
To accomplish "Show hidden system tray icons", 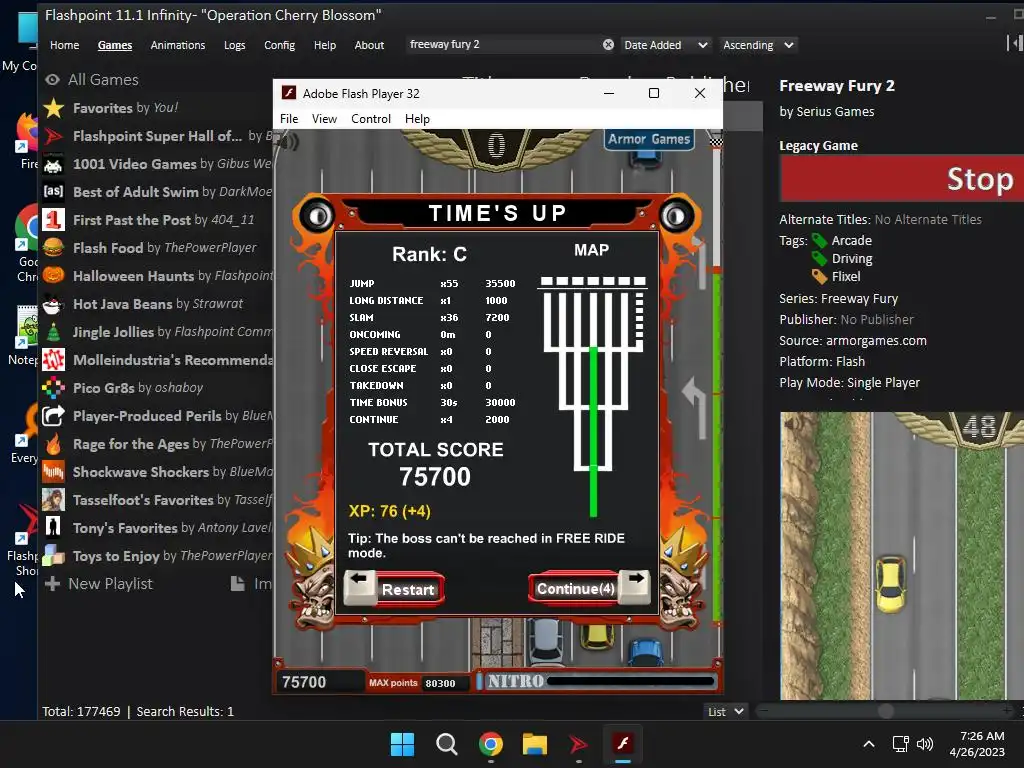I will [x=869, y=744].
